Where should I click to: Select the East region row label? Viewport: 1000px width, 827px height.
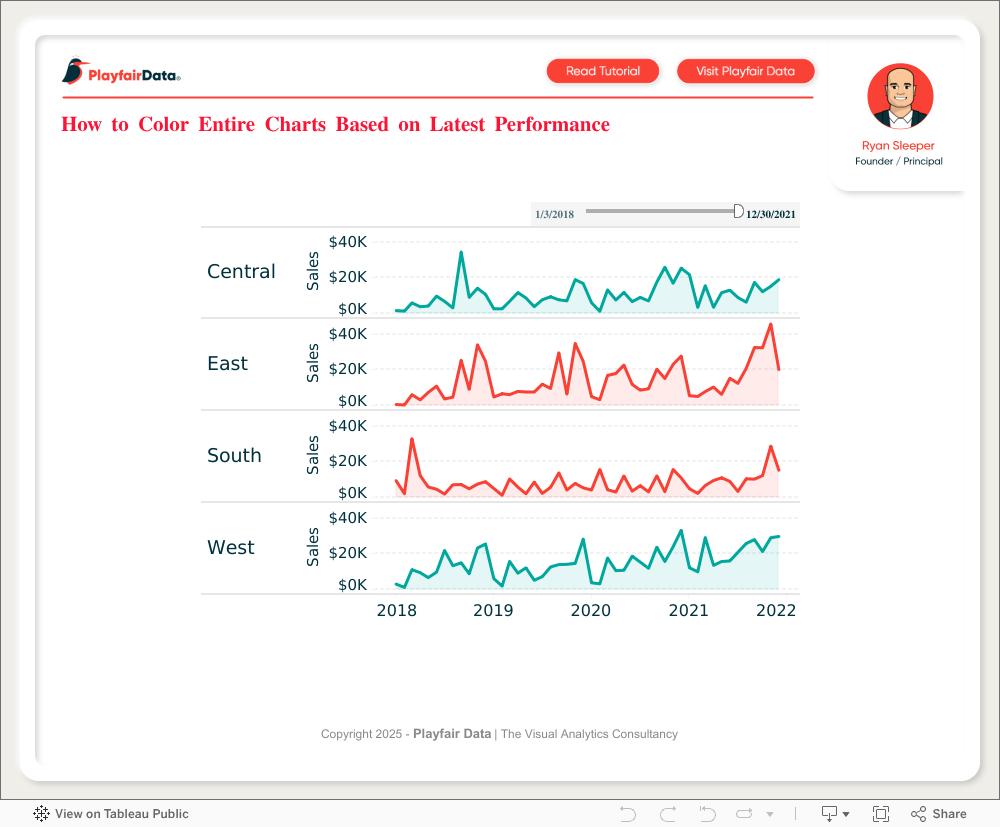coord(228,363)
